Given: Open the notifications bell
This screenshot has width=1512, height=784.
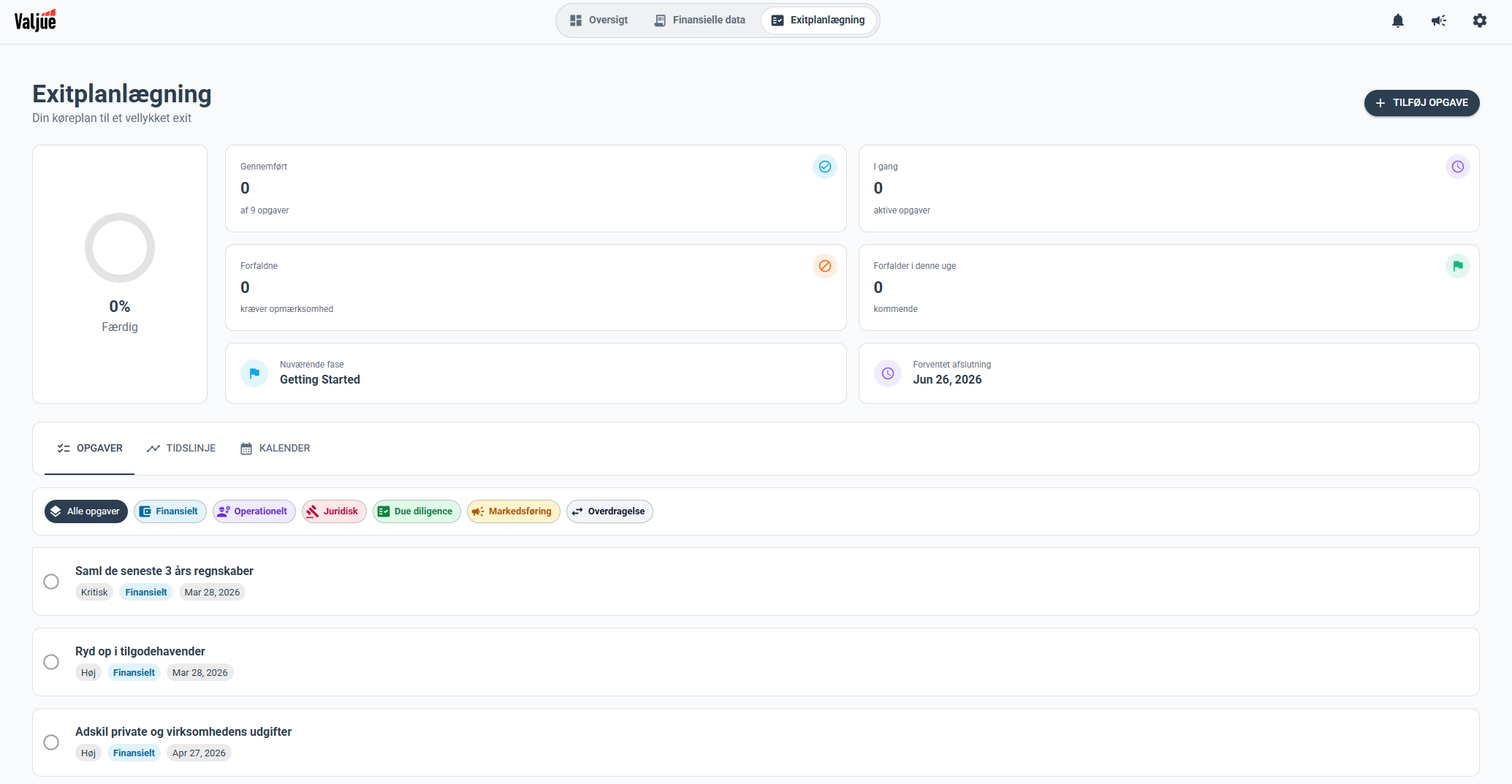Looking at the screenshot, I should [x=1397, y=20].
